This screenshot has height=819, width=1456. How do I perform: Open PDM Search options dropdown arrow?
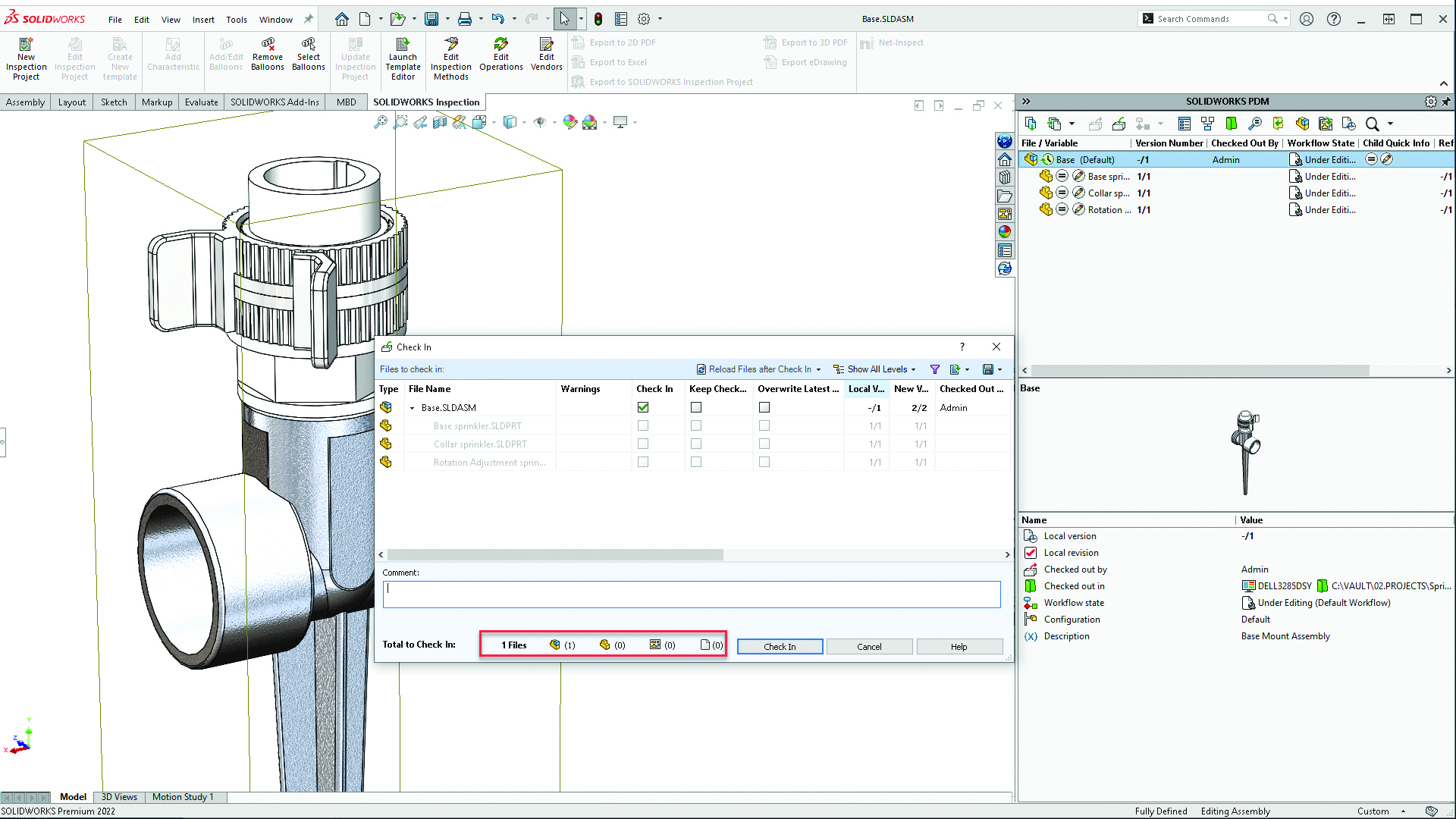1390,124
